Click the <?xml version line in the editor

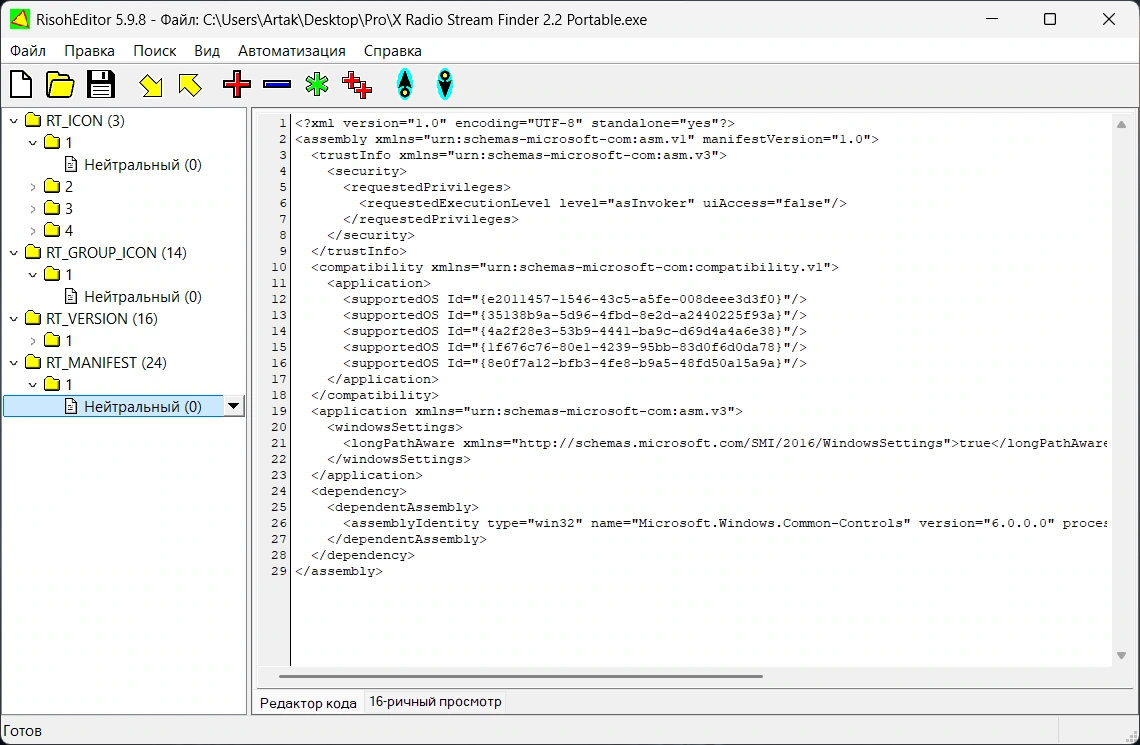pyautogui.click(x=515, y=123)
